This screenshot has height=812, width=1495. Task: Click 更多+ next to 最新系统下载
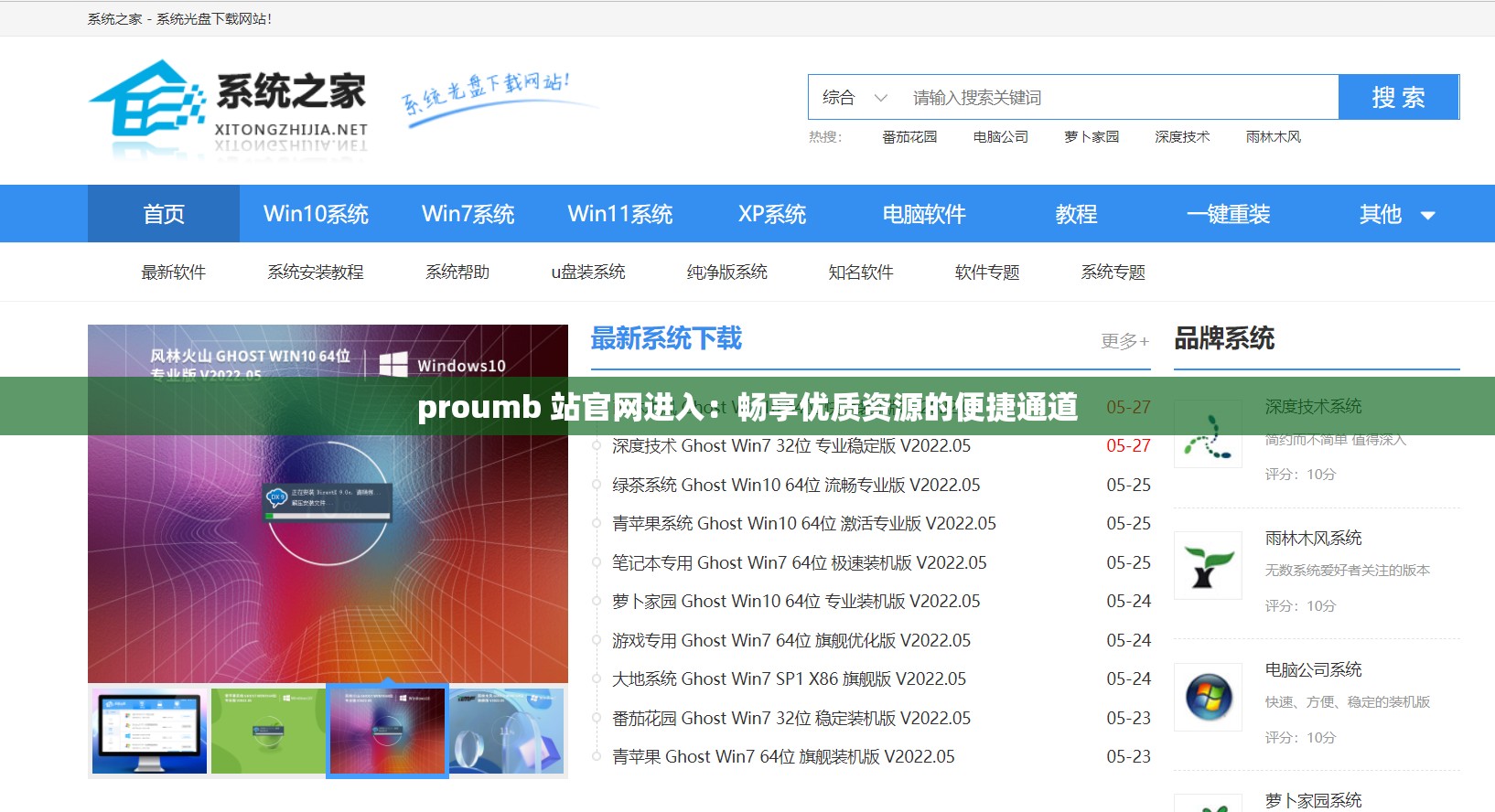1125,341
